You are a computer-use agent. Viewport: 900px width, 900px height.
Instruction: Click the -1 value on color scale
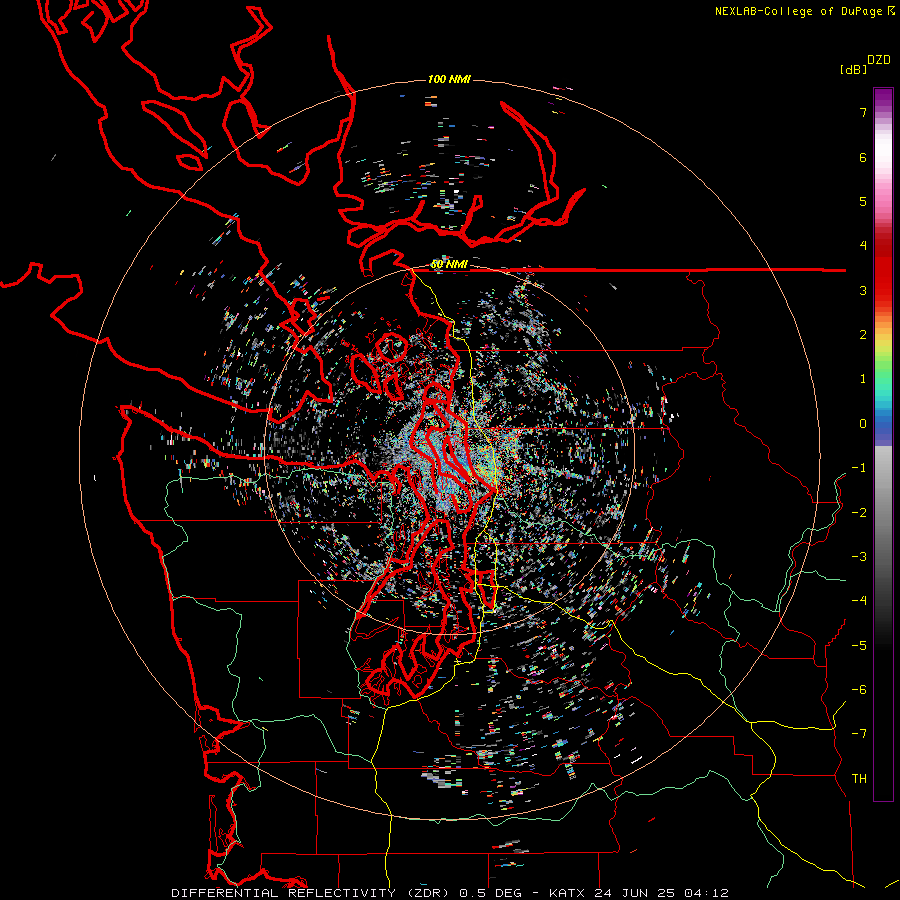(859, 468)
